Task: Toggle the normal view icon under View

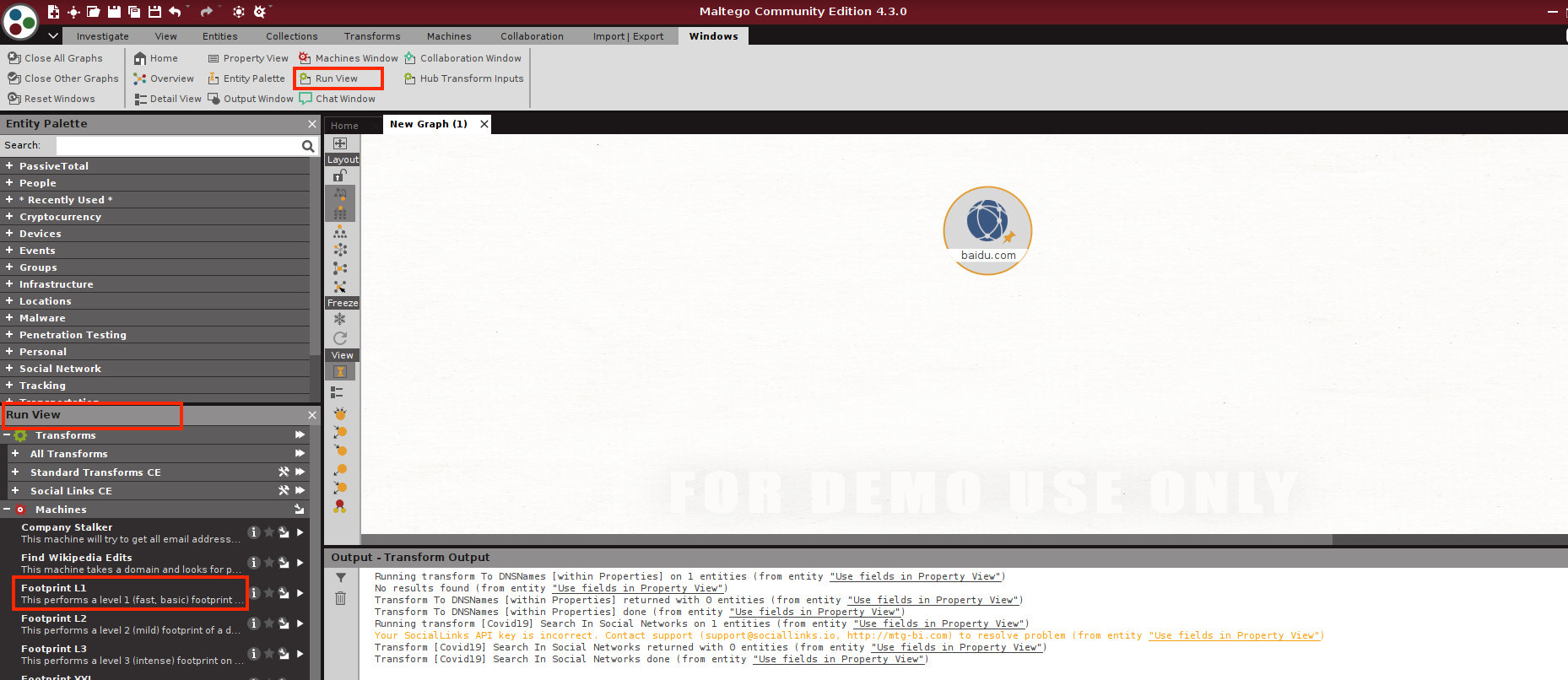Action: [x=340, y=371]
